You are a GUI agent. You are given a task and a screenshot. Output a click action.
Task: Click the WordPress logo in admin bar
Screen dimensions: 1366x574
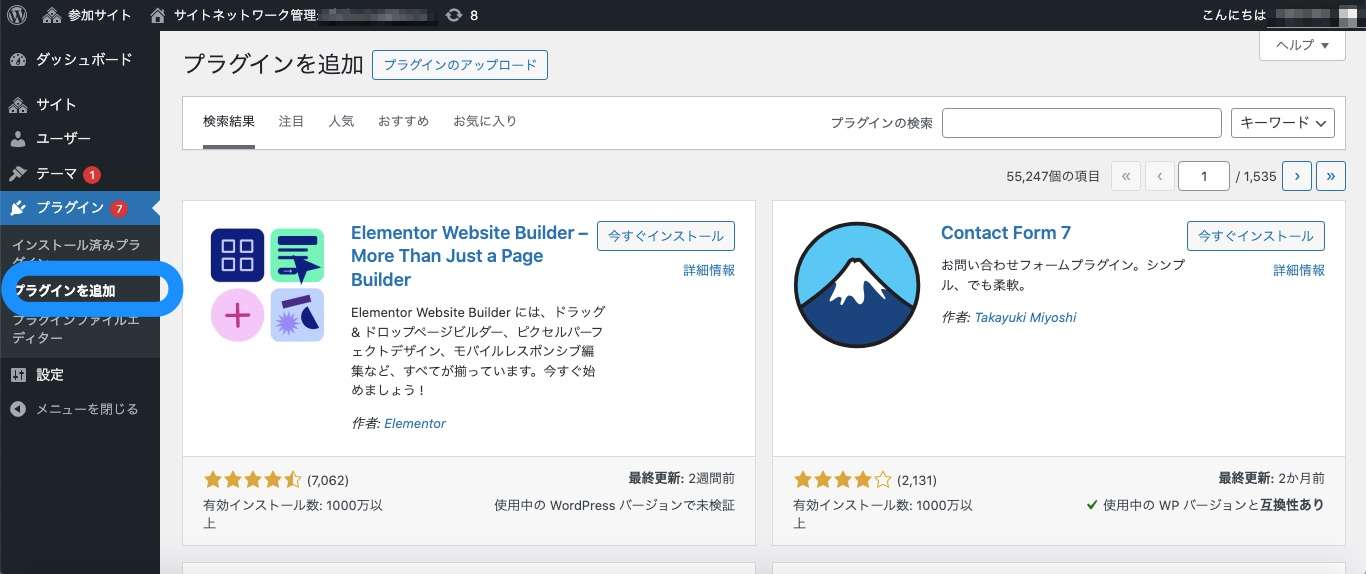click(17, 15)
